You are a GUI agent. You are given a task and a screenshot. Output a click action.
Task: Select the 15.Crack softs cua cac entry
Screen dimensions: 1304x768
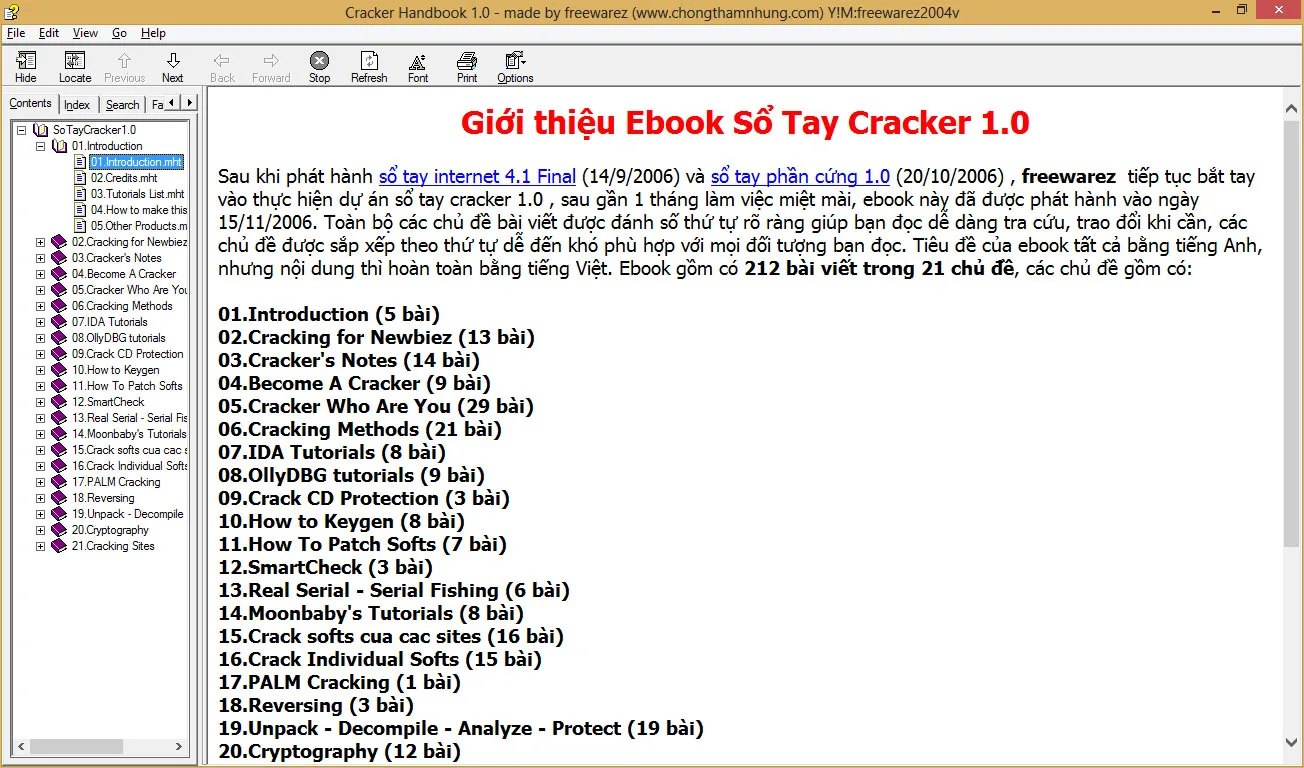[x=129, y=450]
